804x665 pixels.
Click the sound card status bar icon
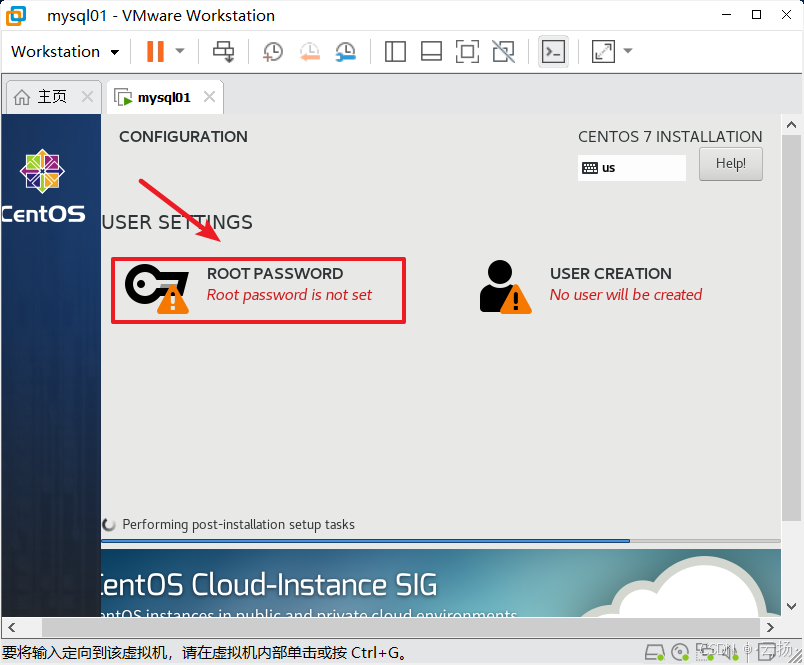729,651
